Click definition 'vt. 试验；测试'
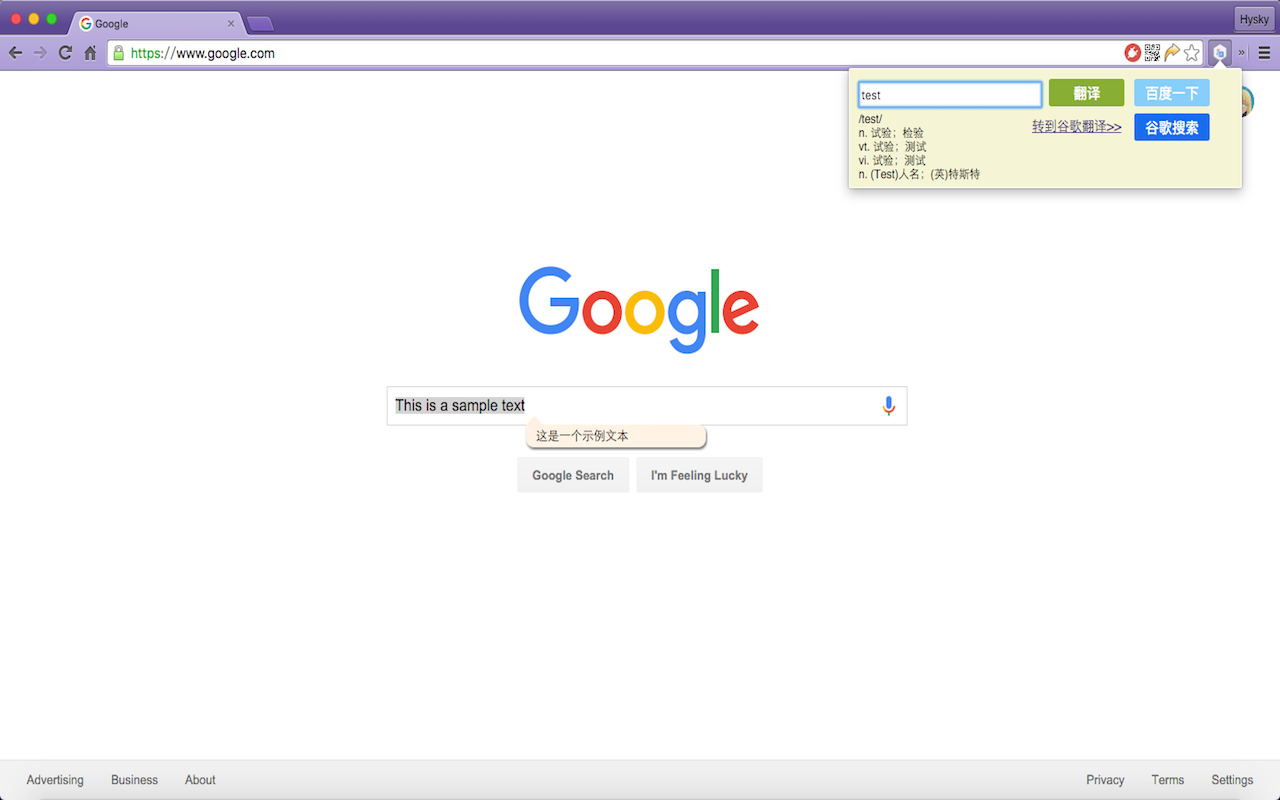This screenshot has height=800, width=1280. (893, 147)
